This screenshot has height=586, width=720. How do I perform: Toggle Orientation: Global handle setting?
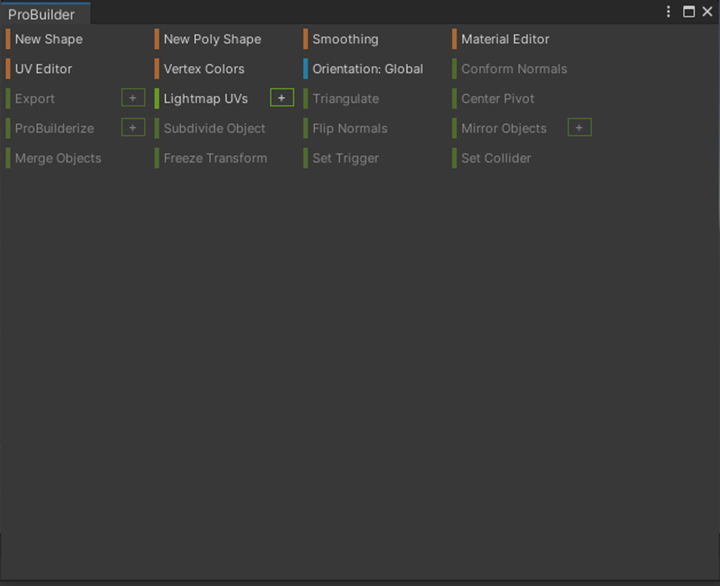point(367,69)
